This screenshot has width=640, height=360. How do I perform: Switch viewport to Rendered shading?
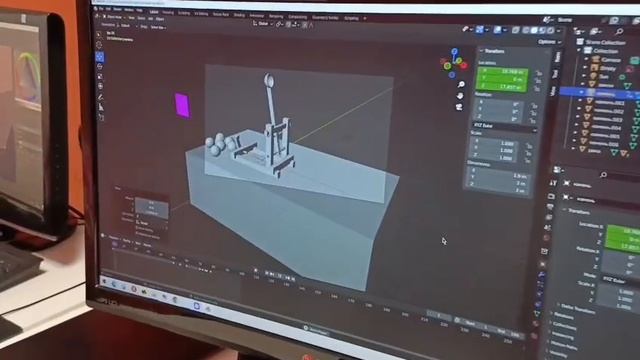tap(550, 31)
